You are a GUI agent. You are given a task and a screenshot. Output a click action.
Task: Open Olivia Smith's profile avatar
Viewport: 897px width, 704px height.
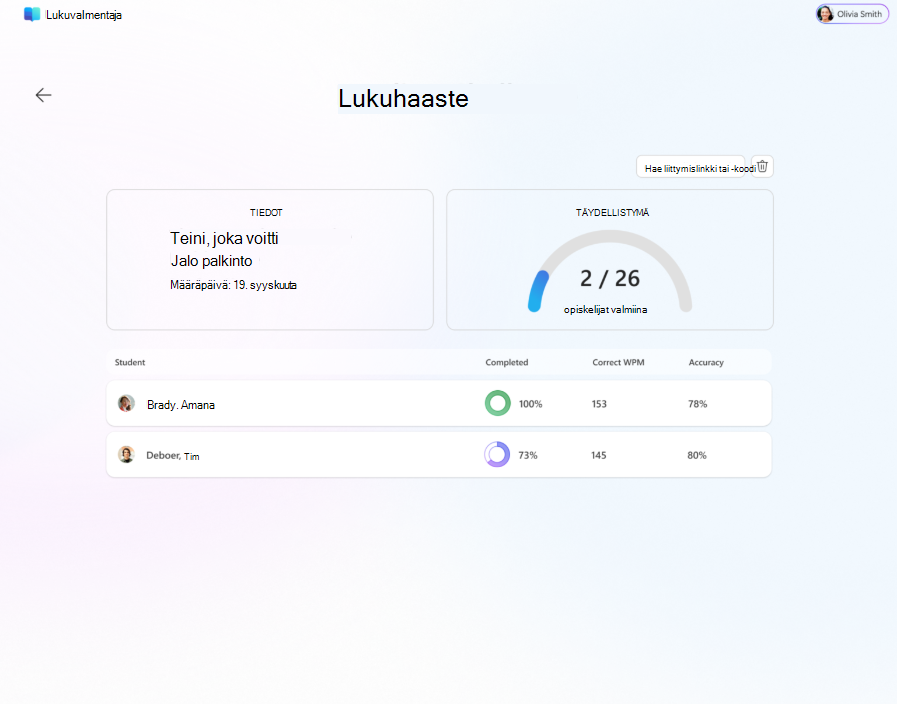click(825, 14)
